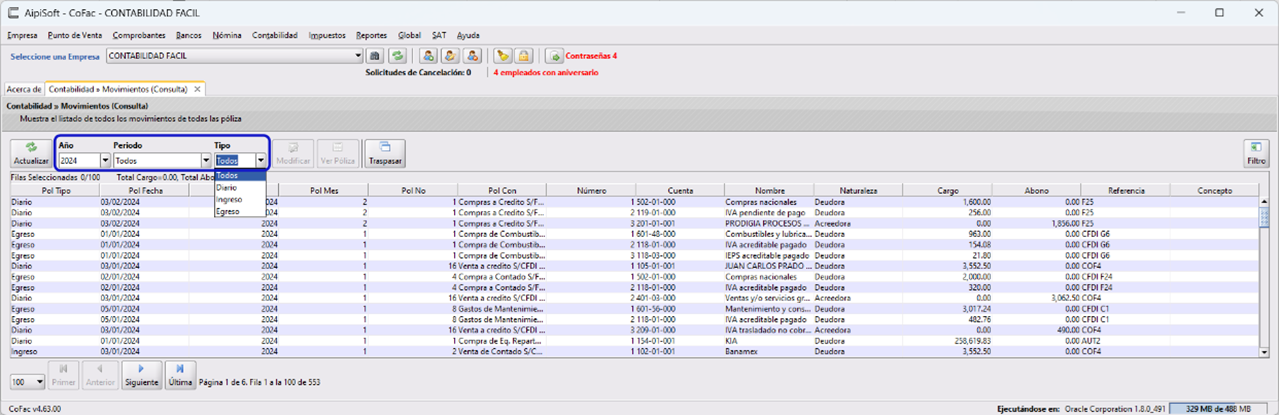Viewport: 1280px width, 415px height.
Task: Open the Punto de Venta menu
Action: coord(75,35)
